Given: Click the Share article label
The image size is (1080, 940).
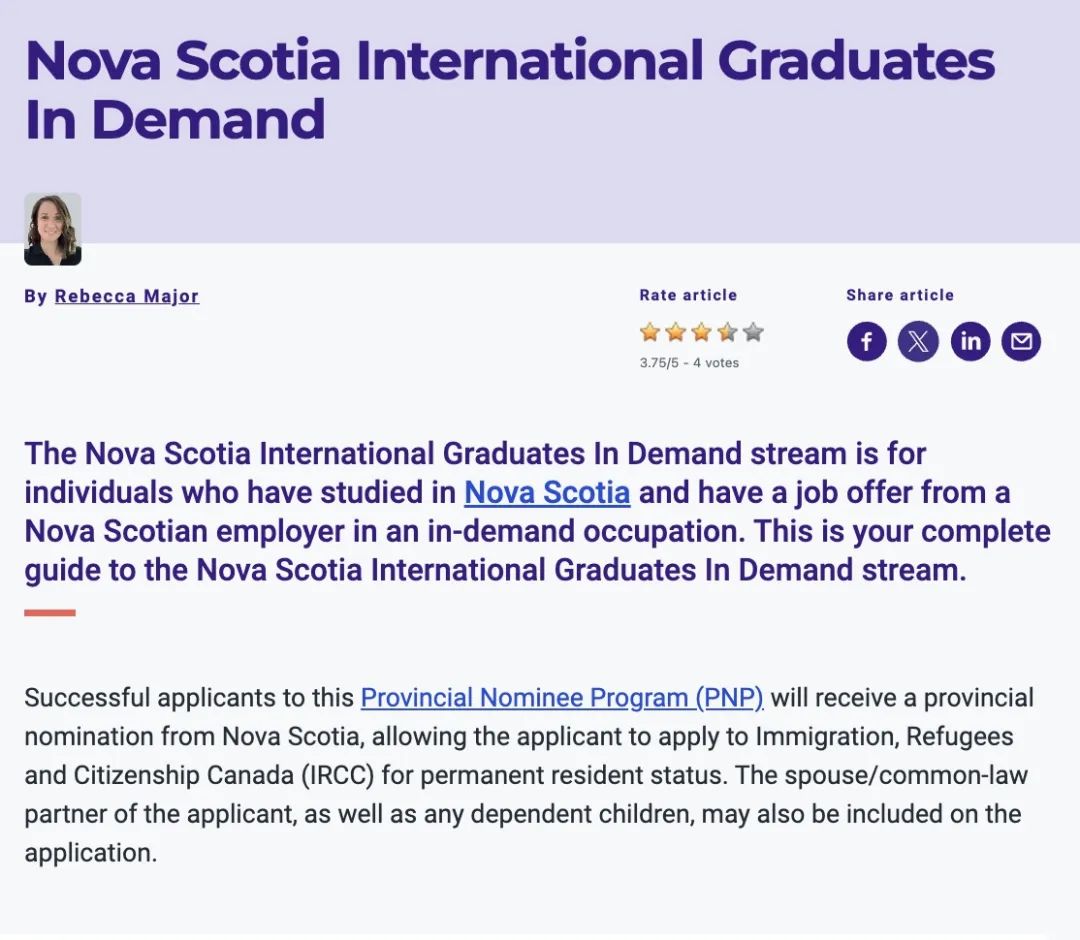Looking at the screenshot, I should pos(900,295).
